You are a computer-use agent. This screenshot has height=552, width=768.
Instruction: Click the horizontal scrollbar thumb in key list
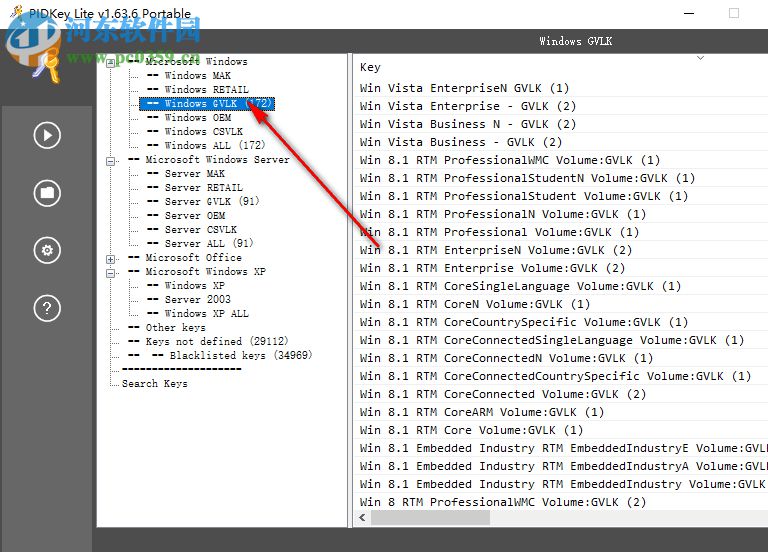pyautogui.click(x=431, y=518)
